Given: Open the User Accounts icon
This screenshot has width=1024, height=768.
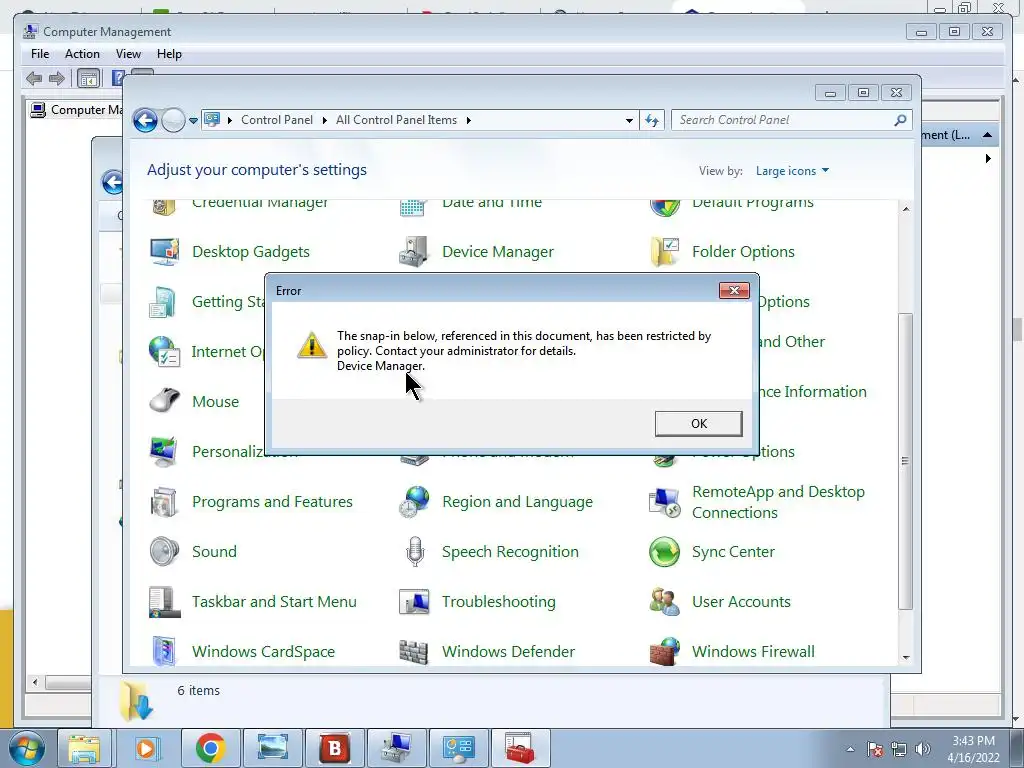Looking at the screenshot, I should pyautogui.click(x=665, y=601).
